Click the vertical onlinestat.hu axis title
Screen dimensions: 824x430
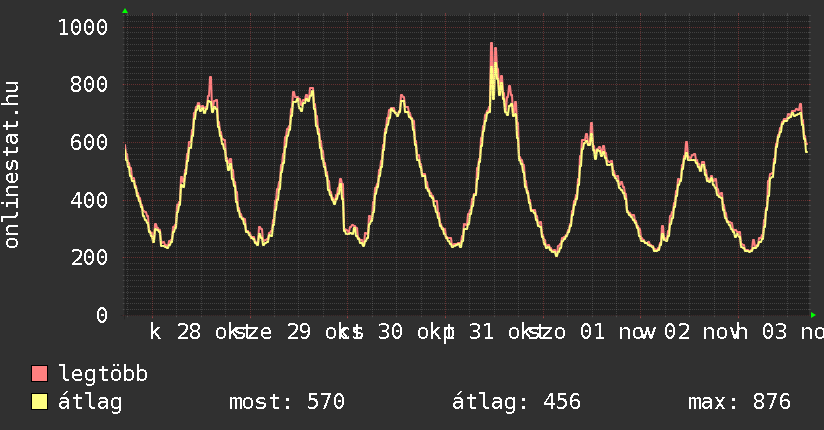12,165
